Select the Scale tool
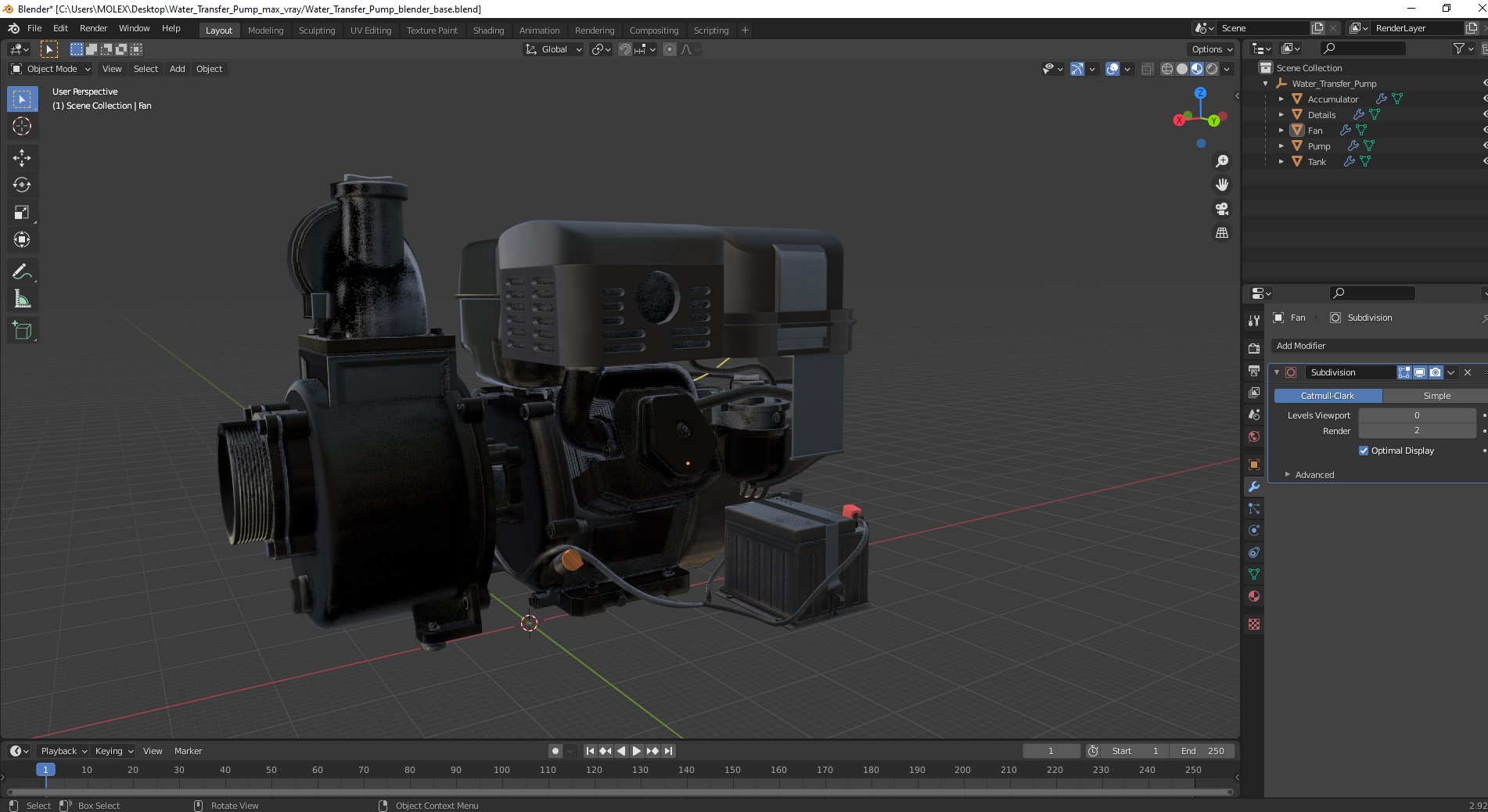Viewport: 1488px width, 812px height. coord(22,213)
